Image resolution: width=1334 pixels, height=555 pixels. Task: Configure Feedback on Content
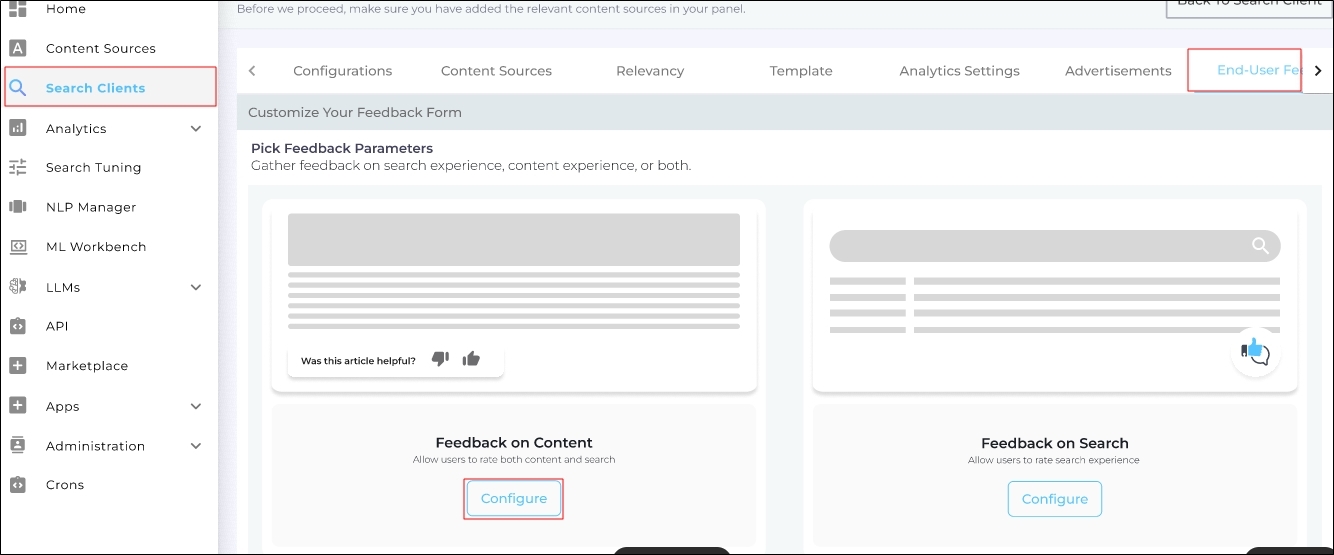point(514,499)
